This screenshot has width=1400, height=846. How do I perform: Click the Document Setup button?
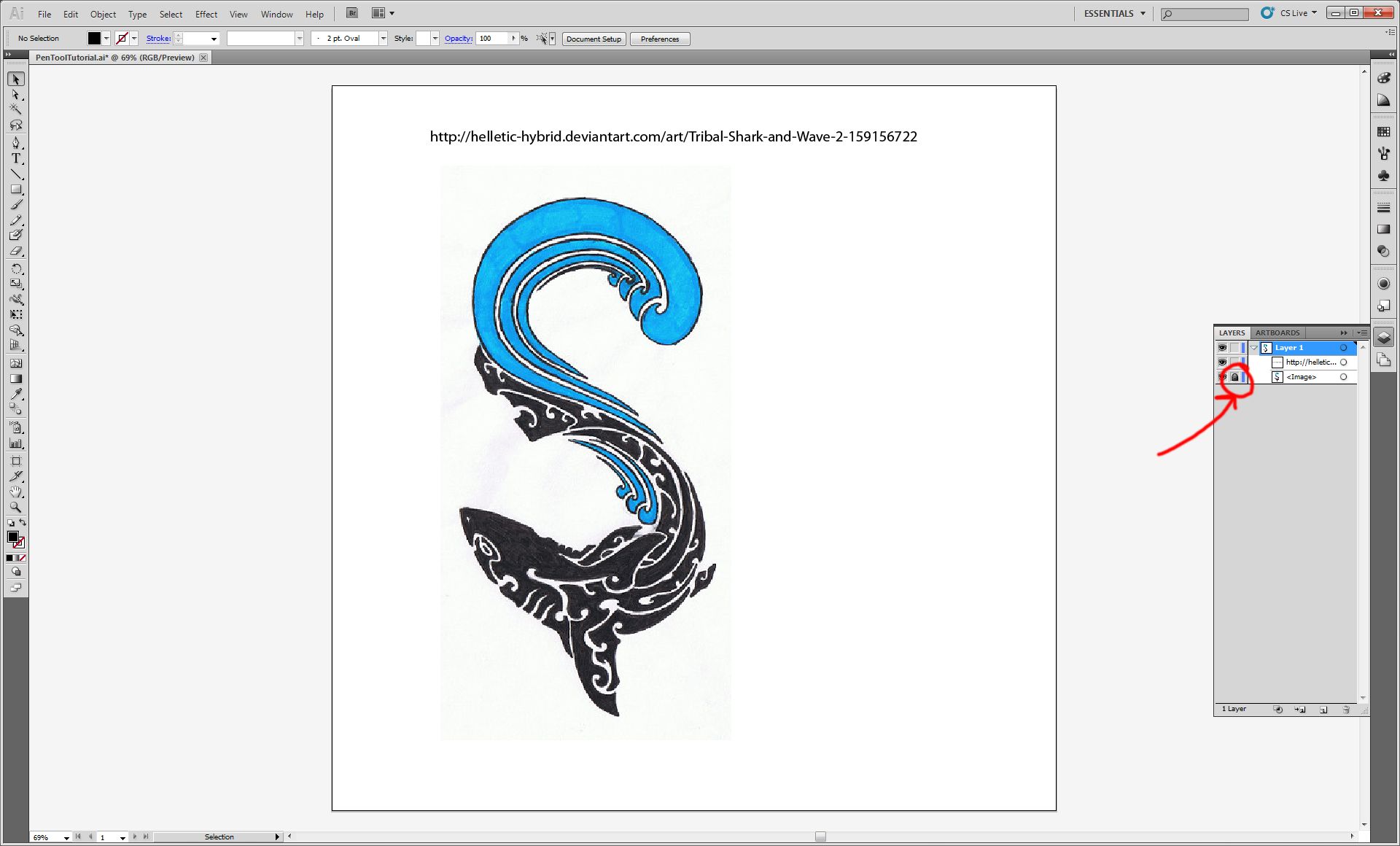pos(594,39)
